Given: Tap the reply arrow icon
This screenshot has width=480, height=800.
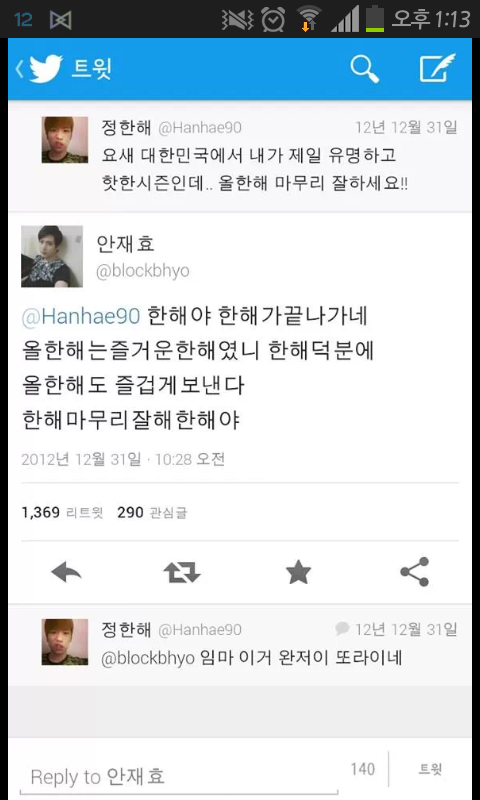Looking at the screenshot, I should [x=66, y=573].
